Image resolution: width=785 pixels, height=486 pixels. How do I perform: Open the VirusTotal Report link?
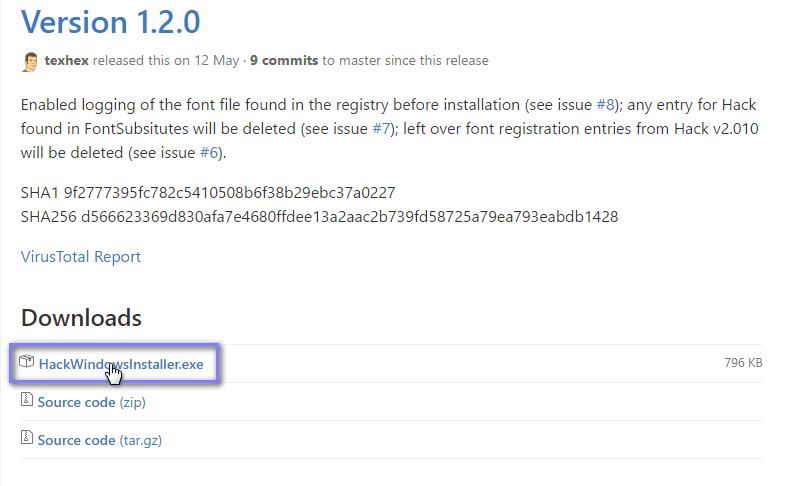coord(81,257)
